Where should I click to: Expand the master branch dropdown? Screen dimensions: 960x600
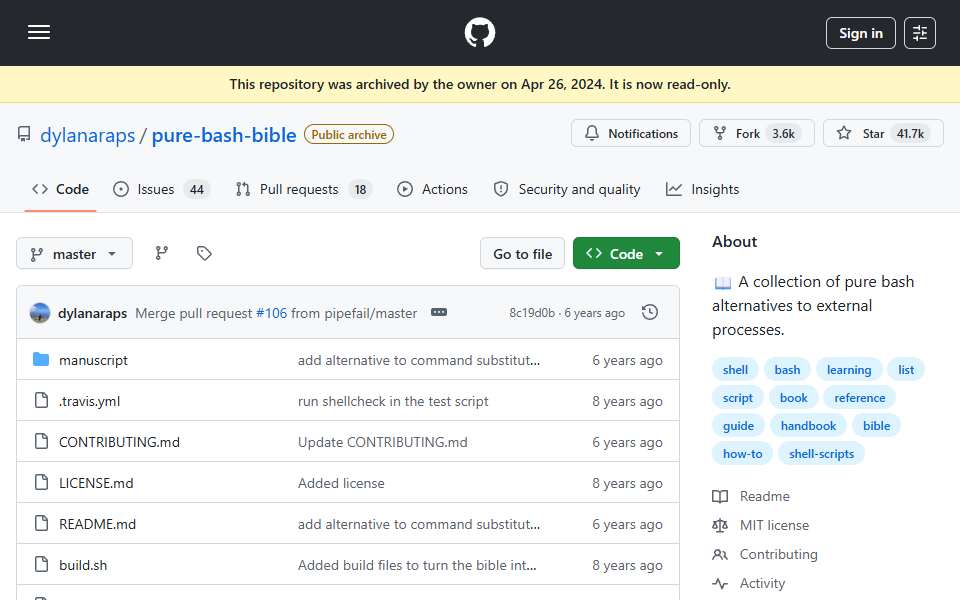click(74, 253)
